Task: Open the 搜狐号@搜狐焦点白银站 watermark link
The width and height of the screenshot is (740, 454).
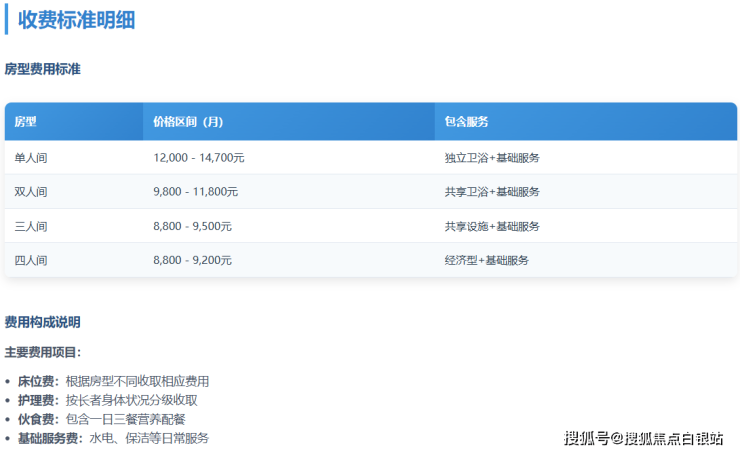Action: point(643,438)
